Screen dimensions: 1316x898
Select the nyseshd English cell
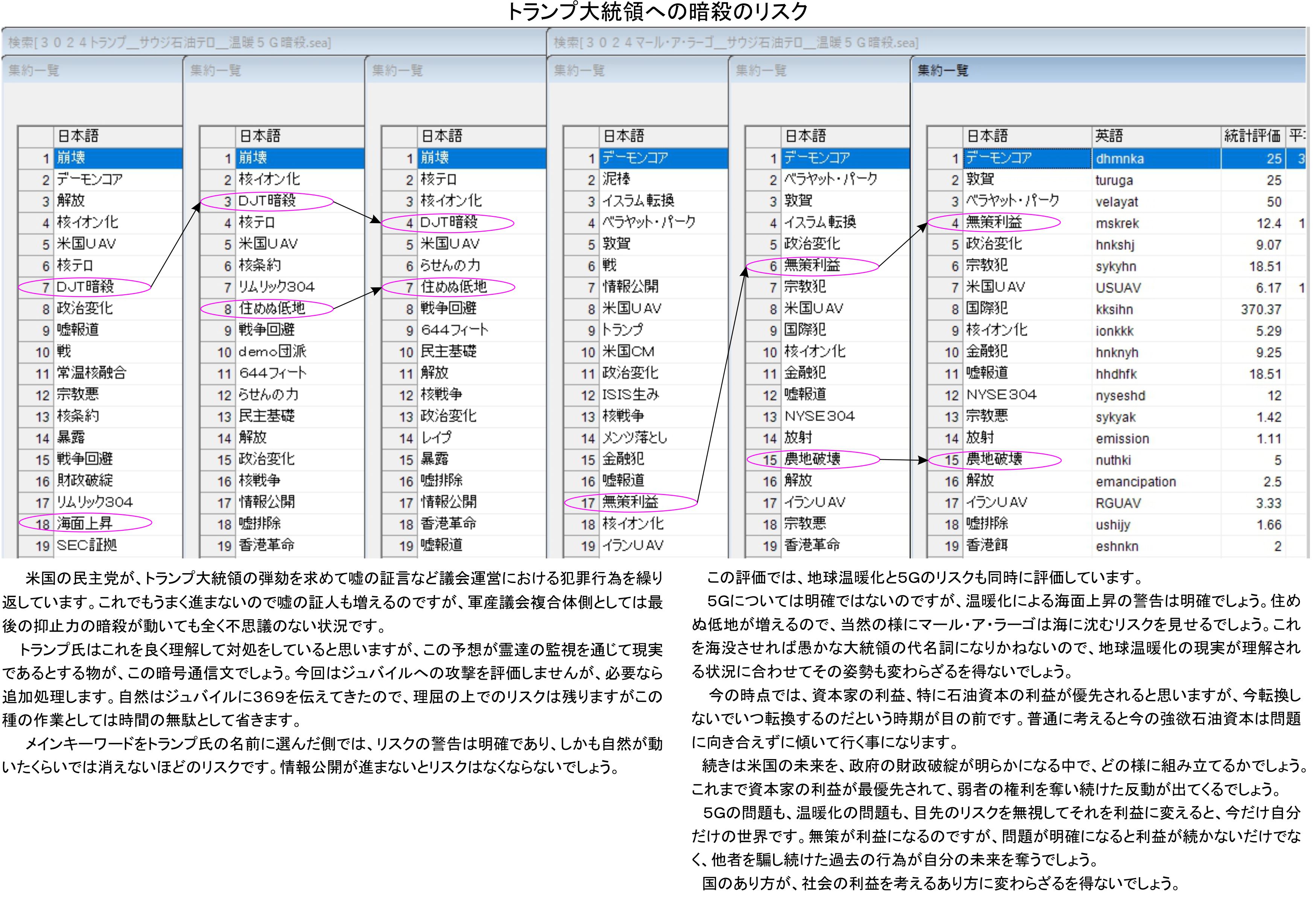(1120, 396)
